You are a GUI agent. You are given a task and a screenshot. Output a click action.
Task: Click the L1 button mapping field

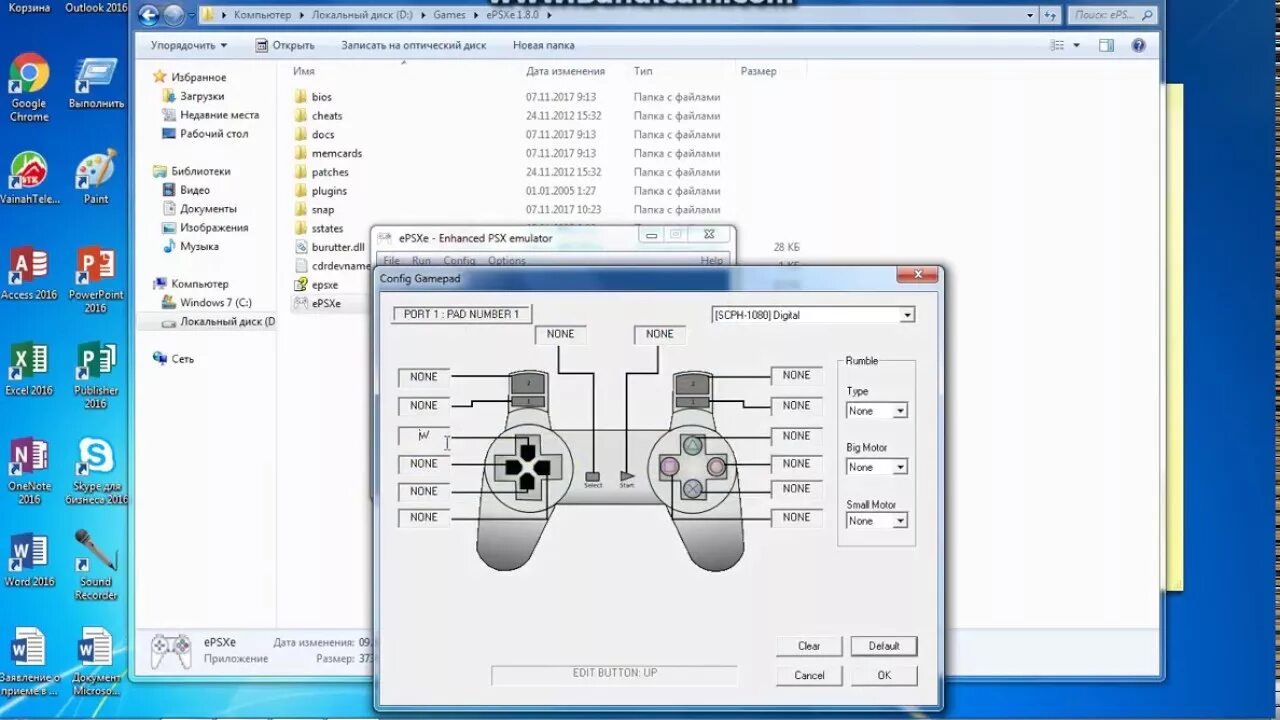[424, 405]
